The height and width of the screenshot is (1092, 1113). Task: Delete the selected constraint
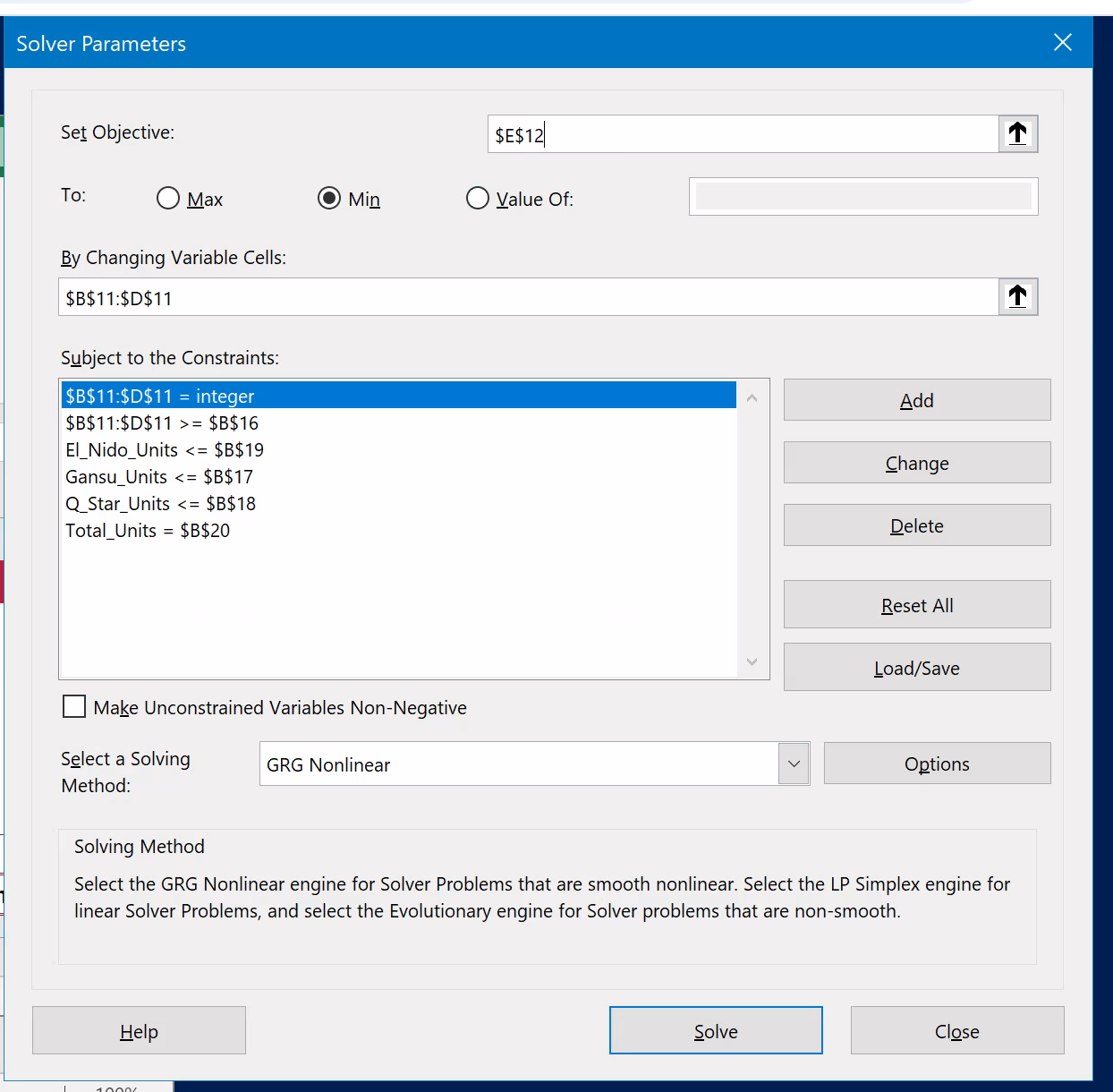pos(917,525)
